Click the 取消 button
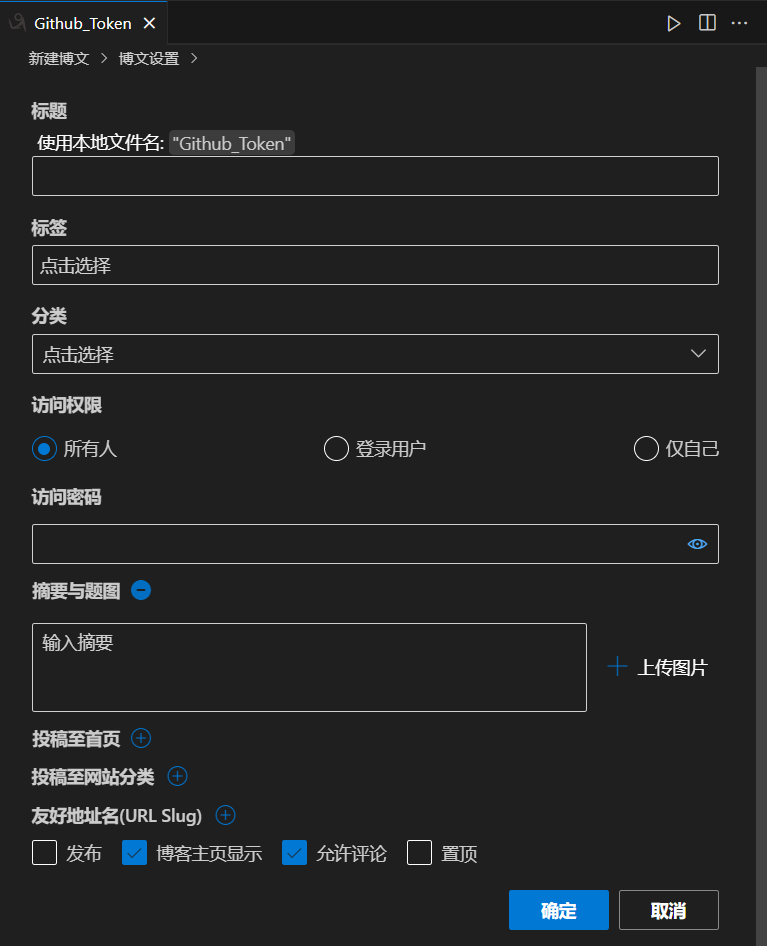 point(668,910)
